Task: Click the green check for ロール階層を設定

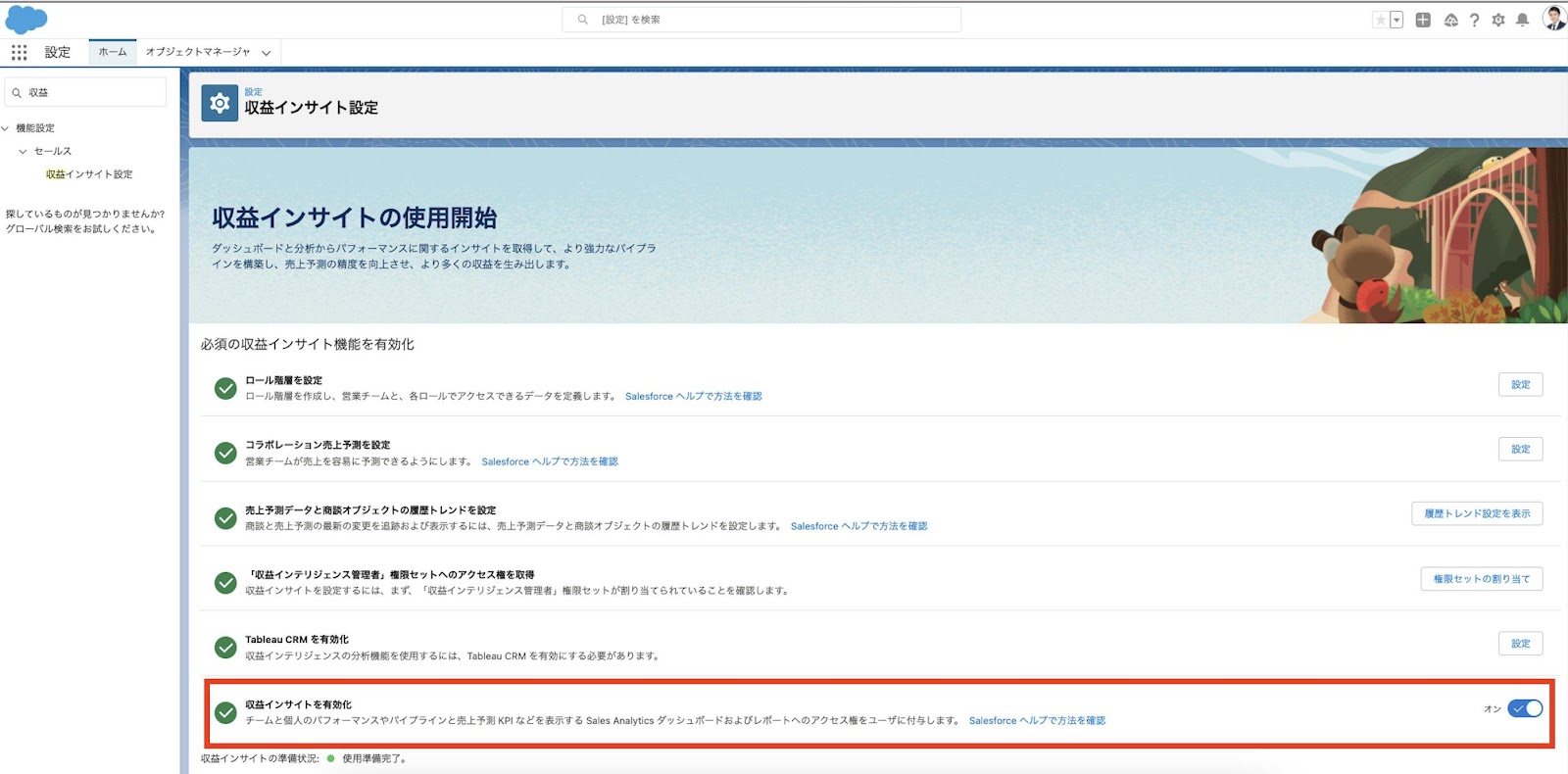Action: pyautogui.click(x=225, y=389)
